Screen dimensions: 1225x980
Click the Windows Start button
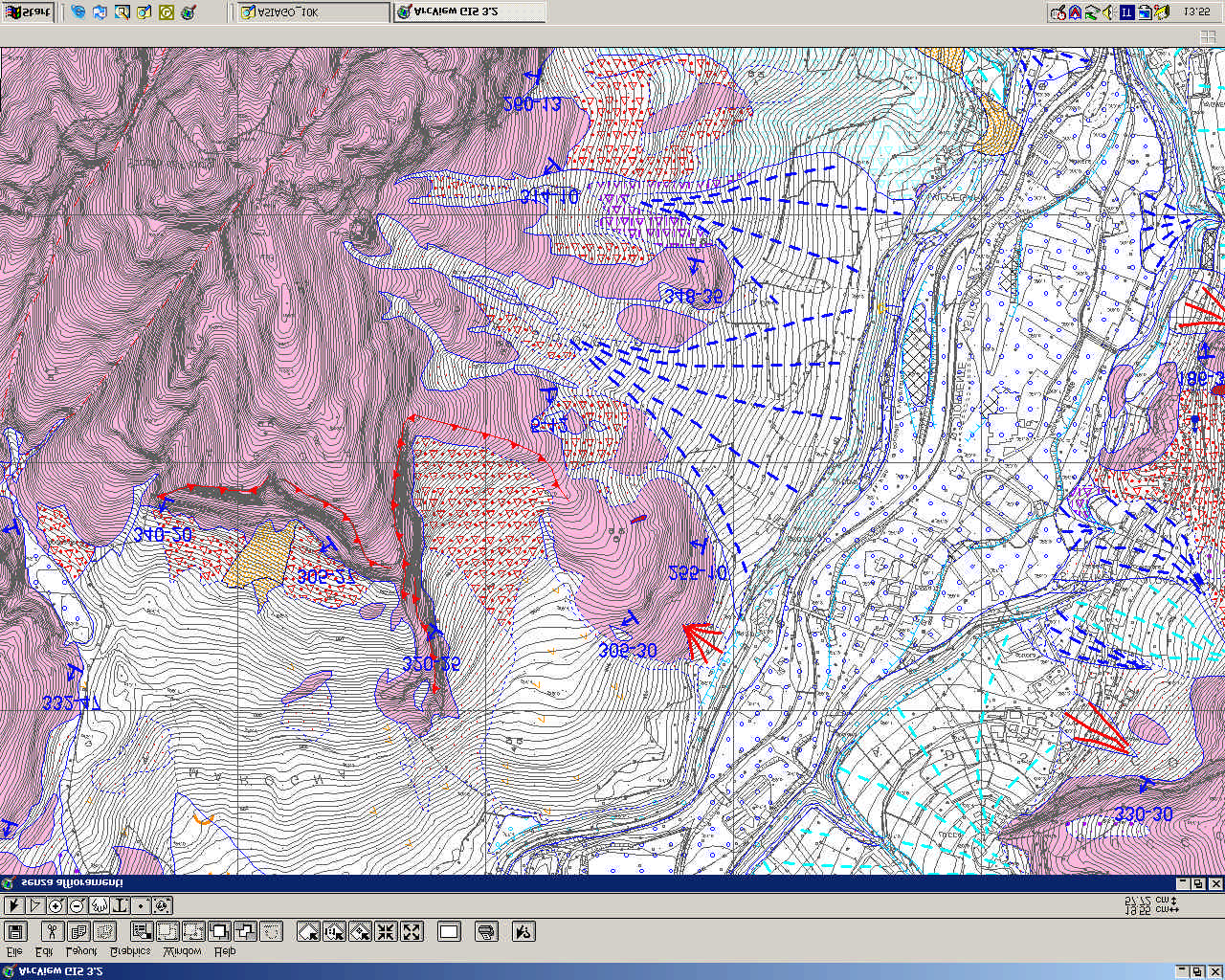click(x=27, y=12)
